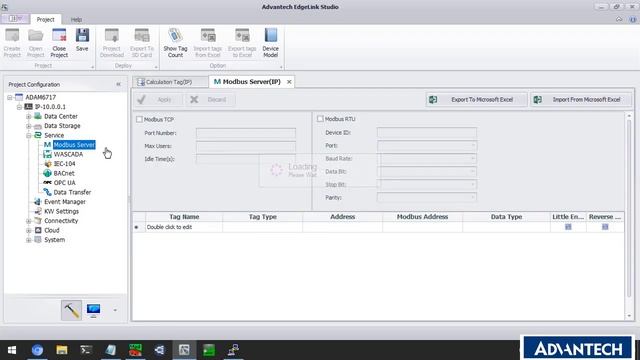Enable the Modbus TCP checkbox

pos(140,119)
